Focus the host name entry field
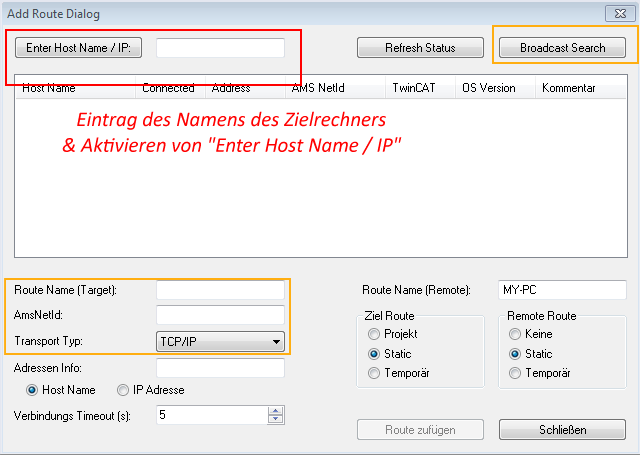The image size is (640, 455). coord(220,48)
